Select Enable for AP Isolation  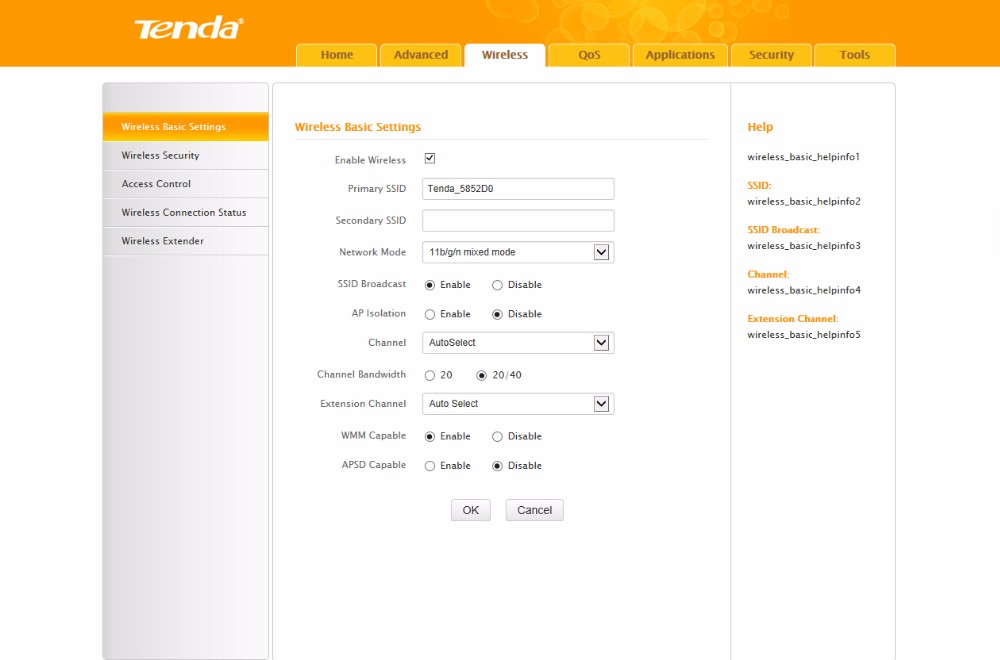[x=430, y=314]
